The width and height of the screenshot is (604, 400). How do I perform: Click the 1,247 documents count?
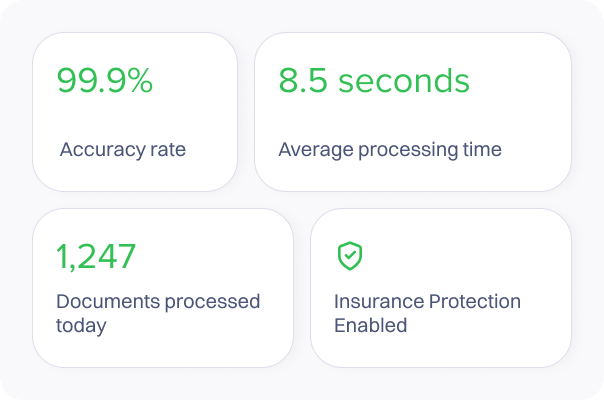click(x=96, y=257)
